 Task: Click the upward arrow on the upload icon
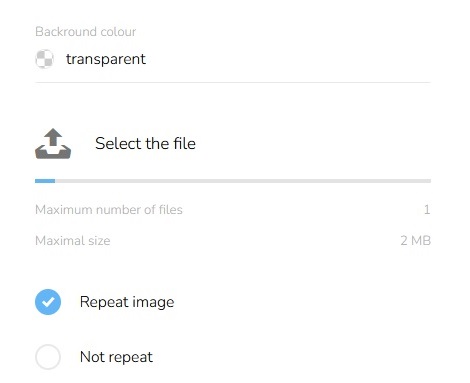(53, 137)
